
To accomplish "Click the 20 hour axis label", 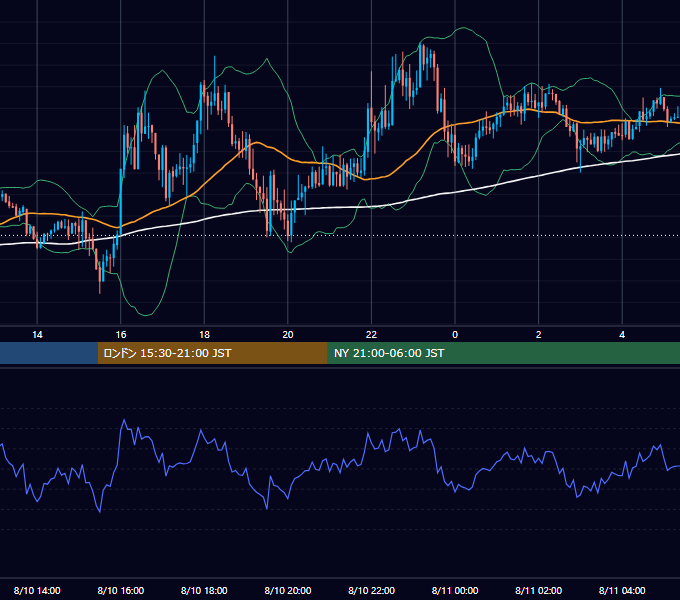I will (288, 335).
